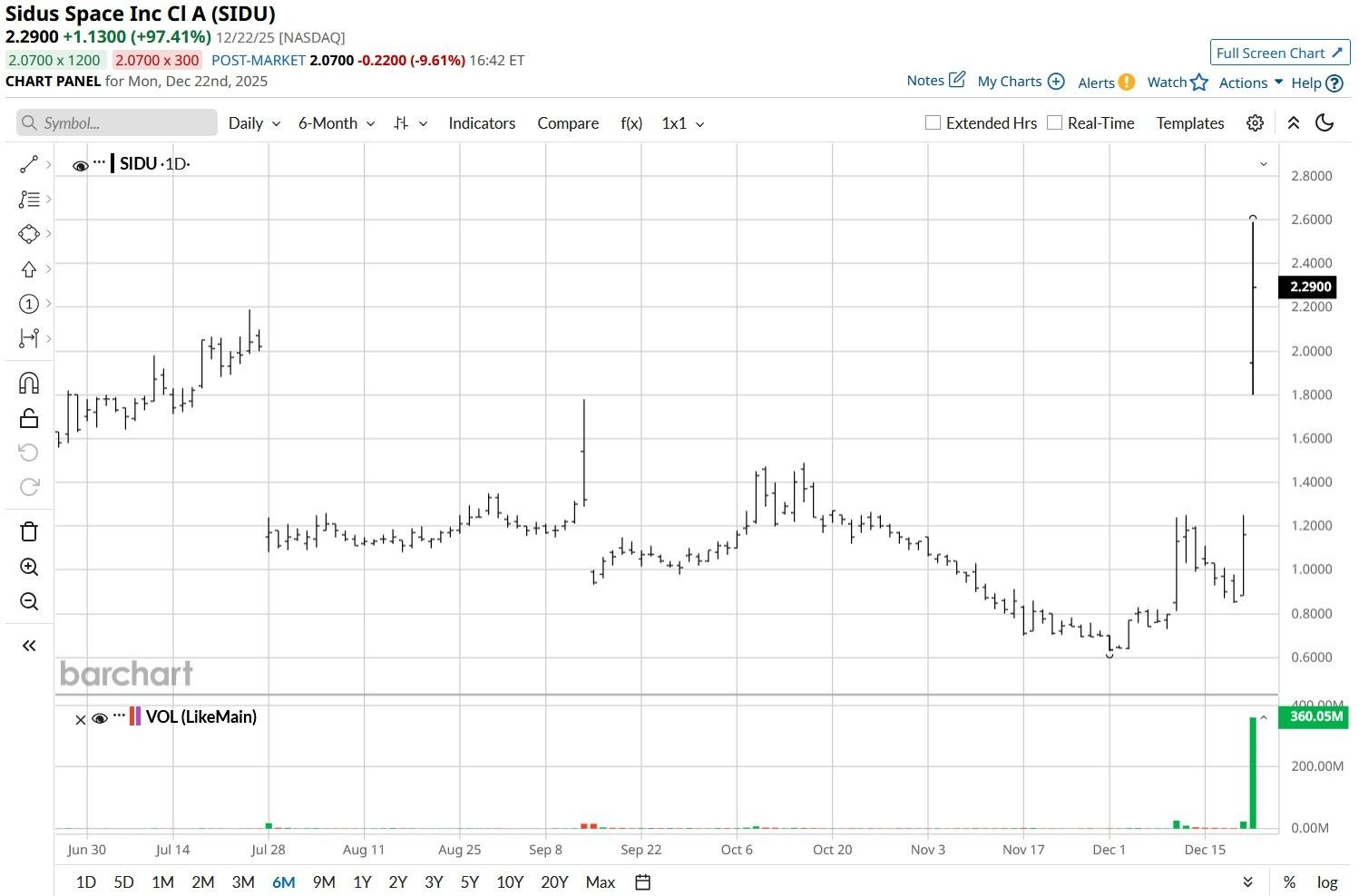Focus the Symbol search field
The height and width of the screenshot is (896, 1359).
pyautogui.click(x=117, y=123)
